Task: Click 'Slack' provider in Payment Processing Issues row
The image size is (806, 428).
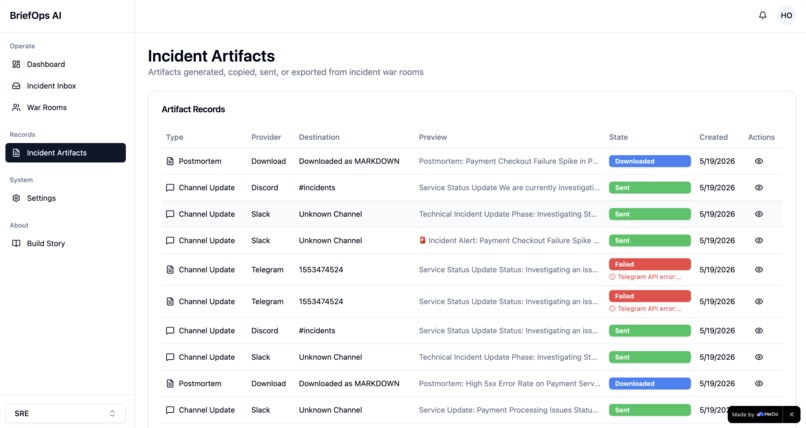Action: 261,410
